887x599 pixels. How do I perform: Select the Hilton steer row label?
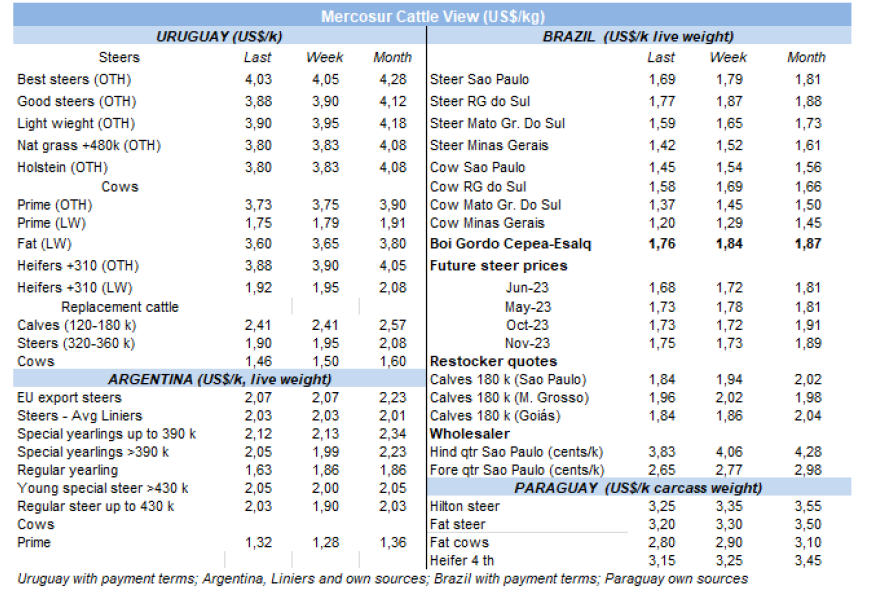(x=464, y=506)
